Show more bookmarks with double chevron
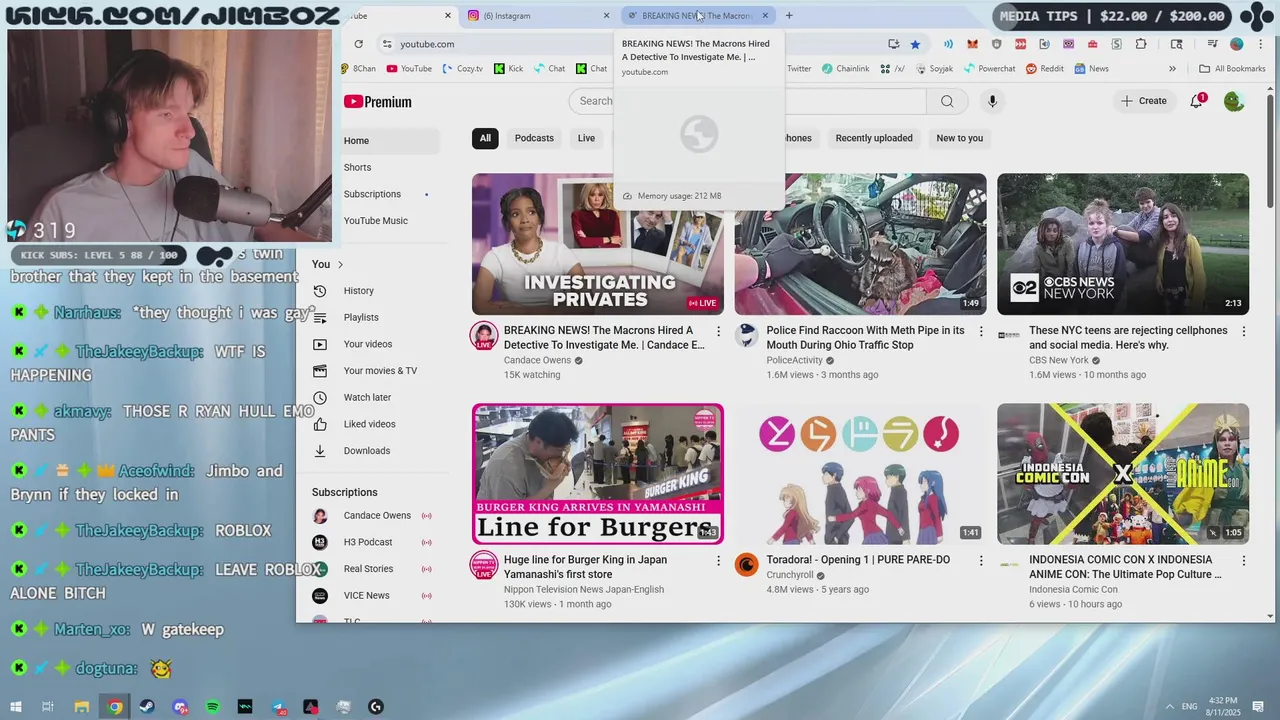1280x720 pixels. point(1172,69)
